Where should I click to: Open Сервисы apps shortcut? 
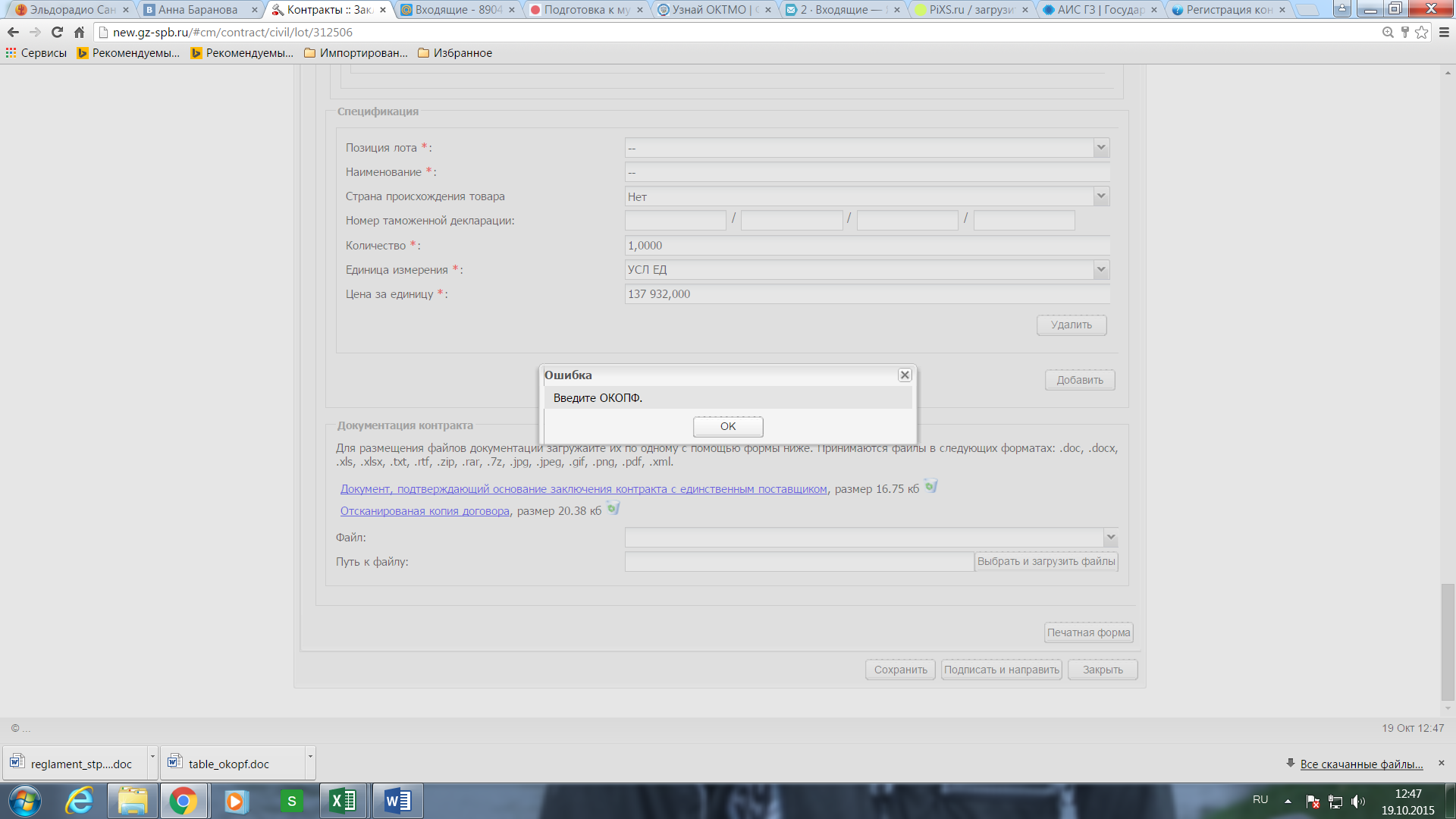tap(36, 53)
